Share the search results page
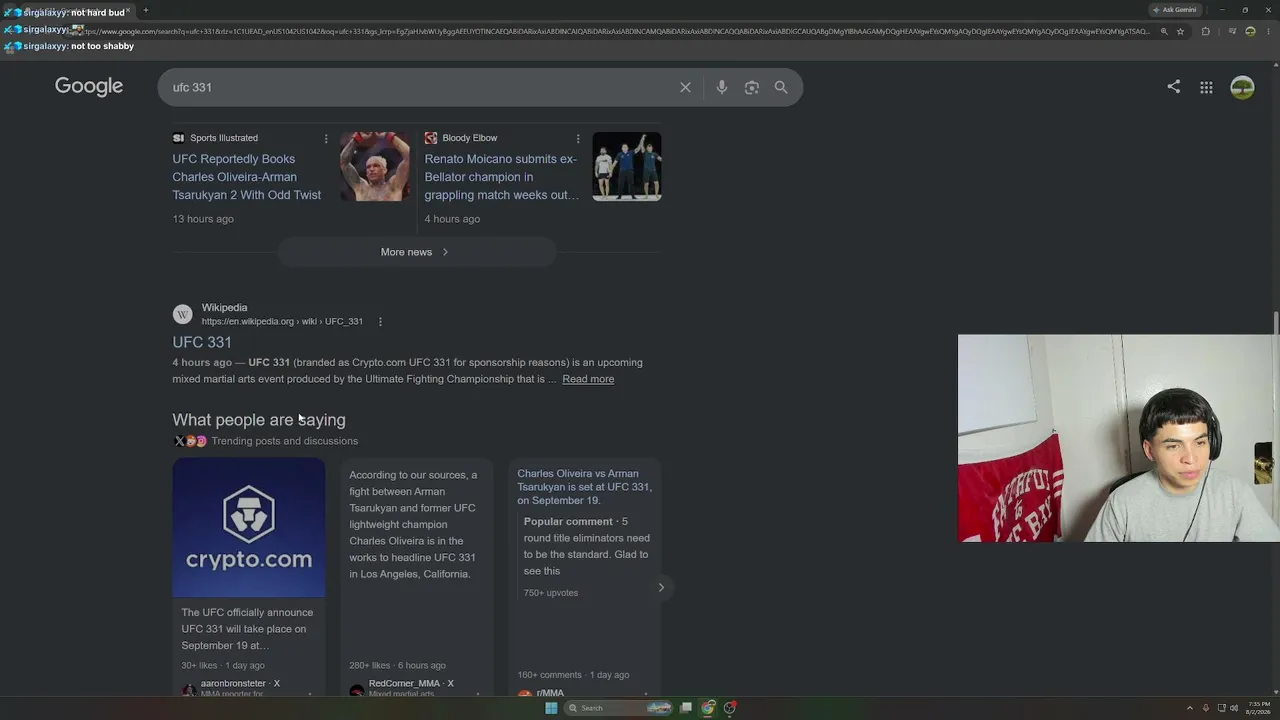This screenshot has width=1280, height=720. [1174, 87]
